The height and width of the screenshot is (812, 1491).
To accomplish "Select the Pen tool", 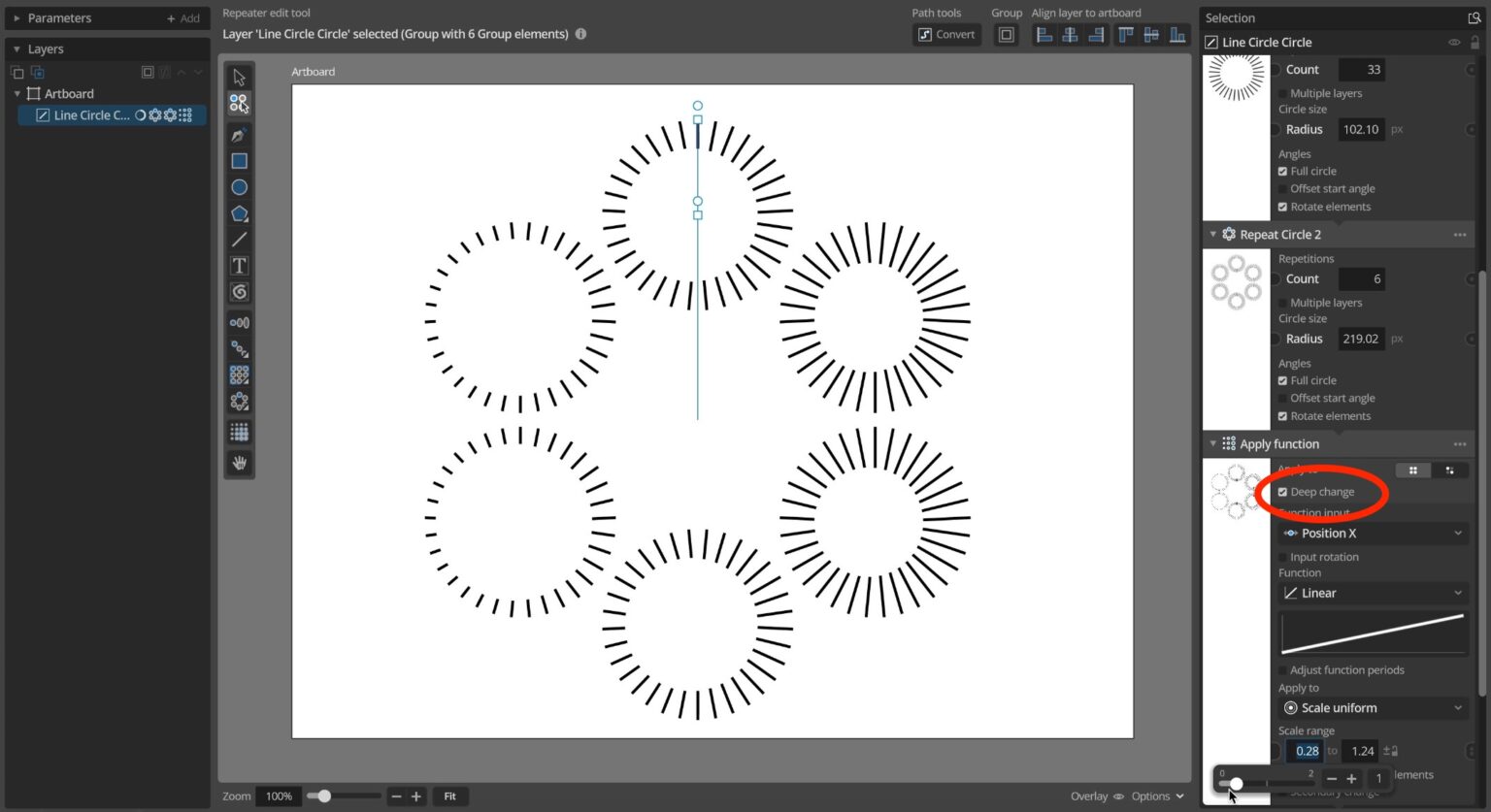I will (240, 135).
